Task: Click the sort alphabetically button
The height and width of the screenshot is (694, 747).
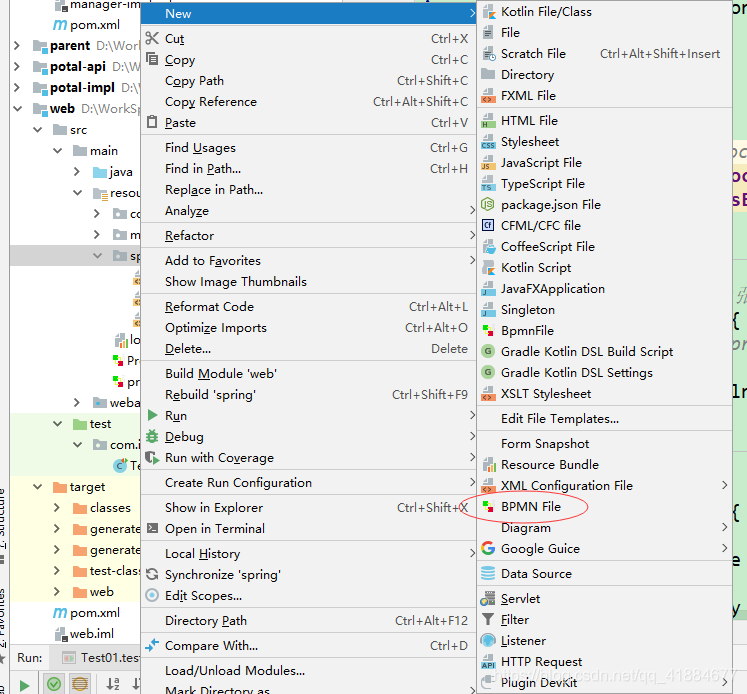Action: [113, 684]
